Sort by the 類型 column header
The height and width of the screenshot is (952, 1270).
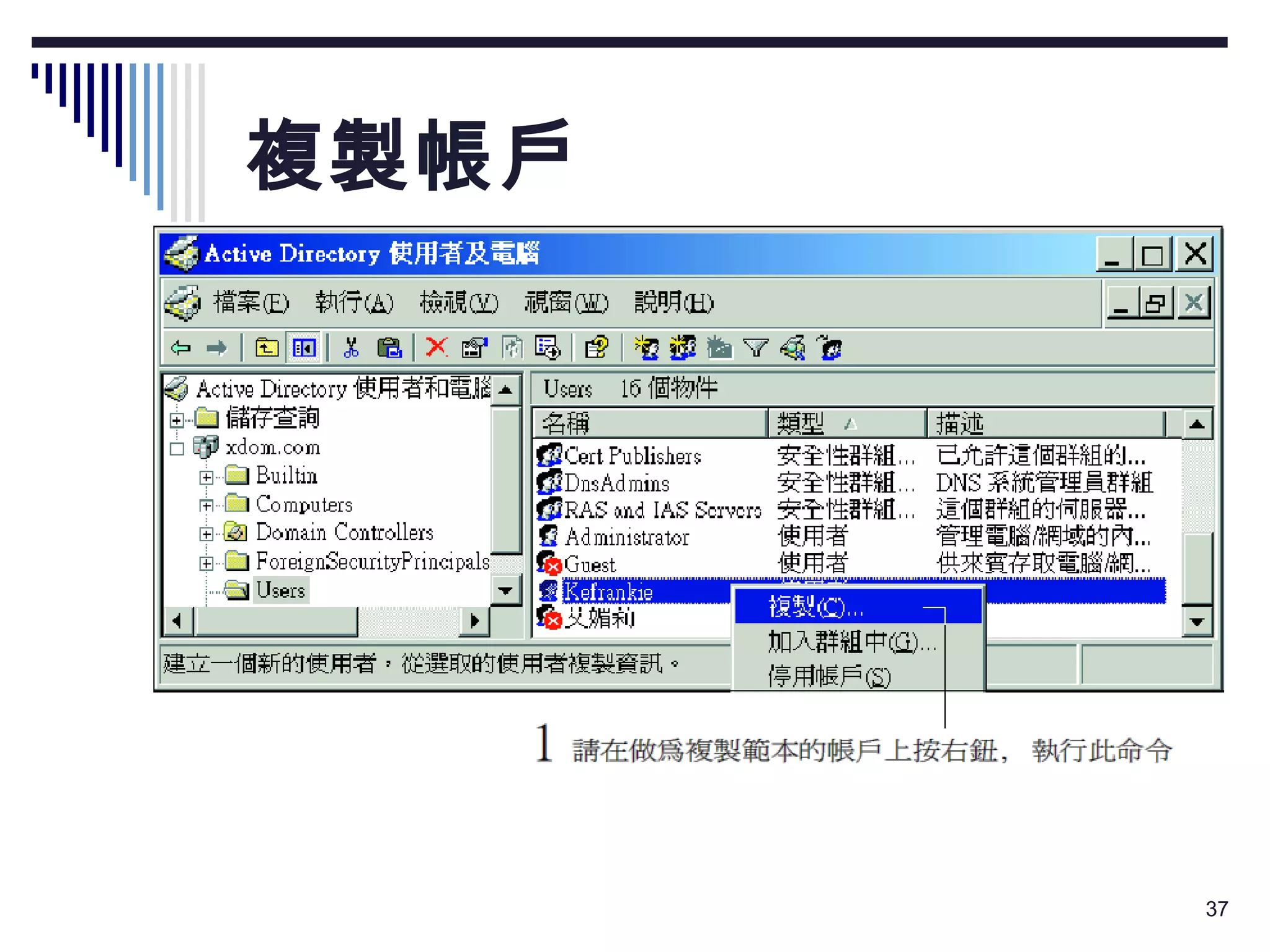click(847, 424)
